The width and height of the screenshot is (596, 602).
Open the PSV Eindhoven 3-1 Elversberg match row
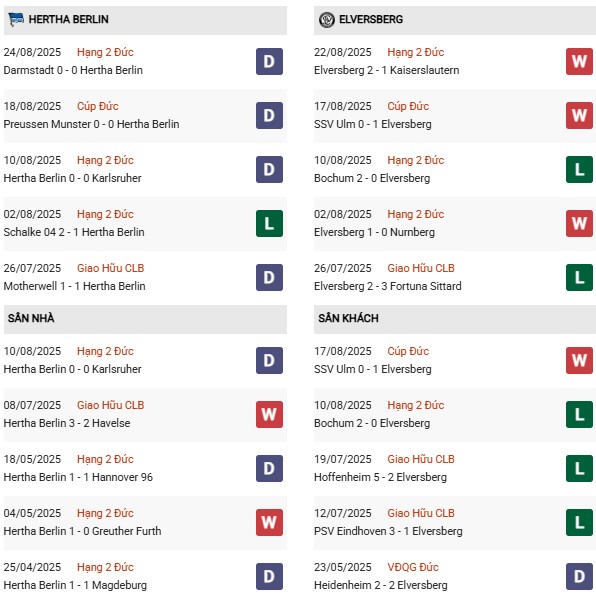tap(455, 522)
